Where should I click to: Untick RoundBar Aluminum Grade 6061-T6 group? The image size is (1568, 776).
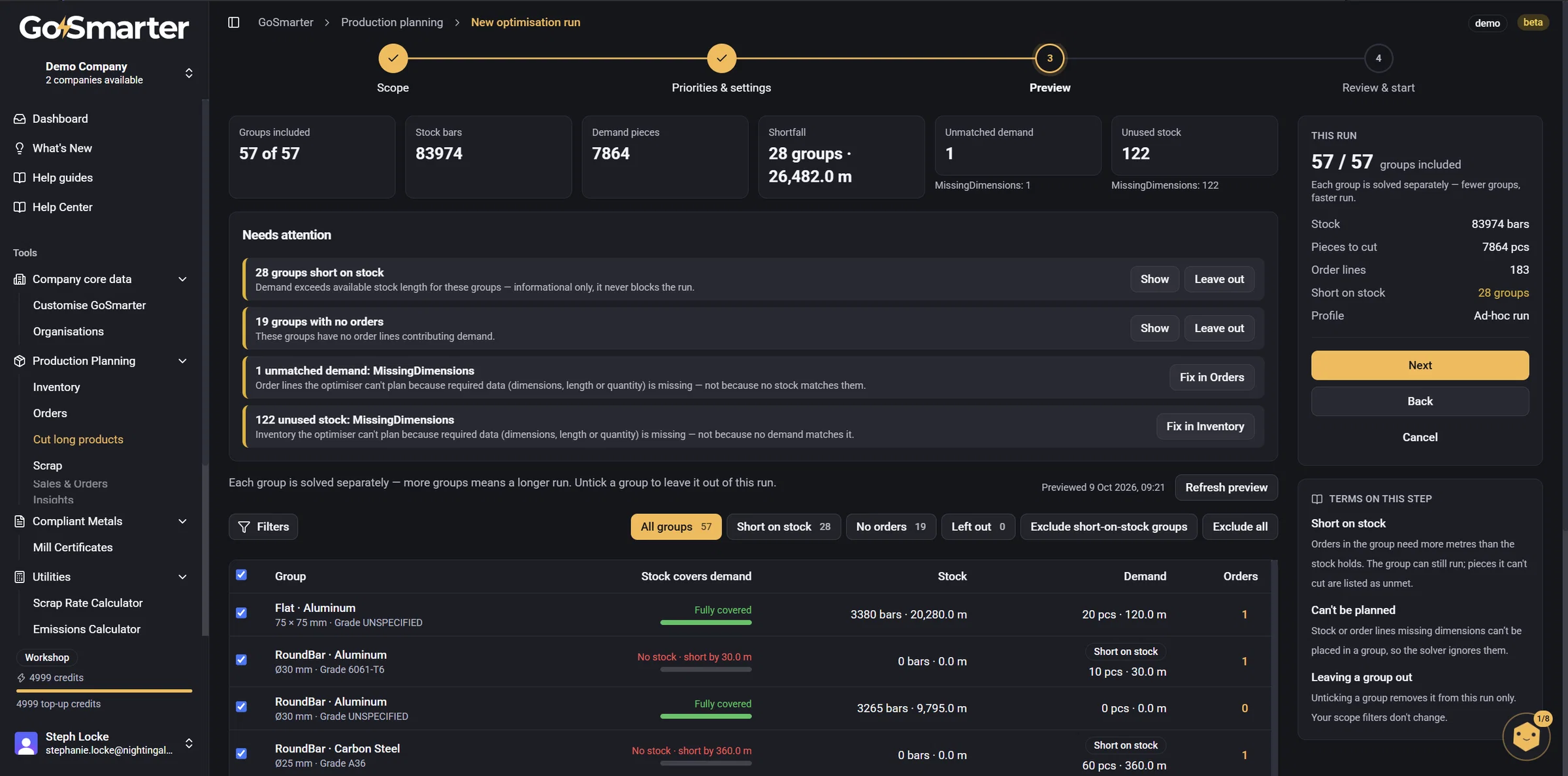click(x=241, y=660)
